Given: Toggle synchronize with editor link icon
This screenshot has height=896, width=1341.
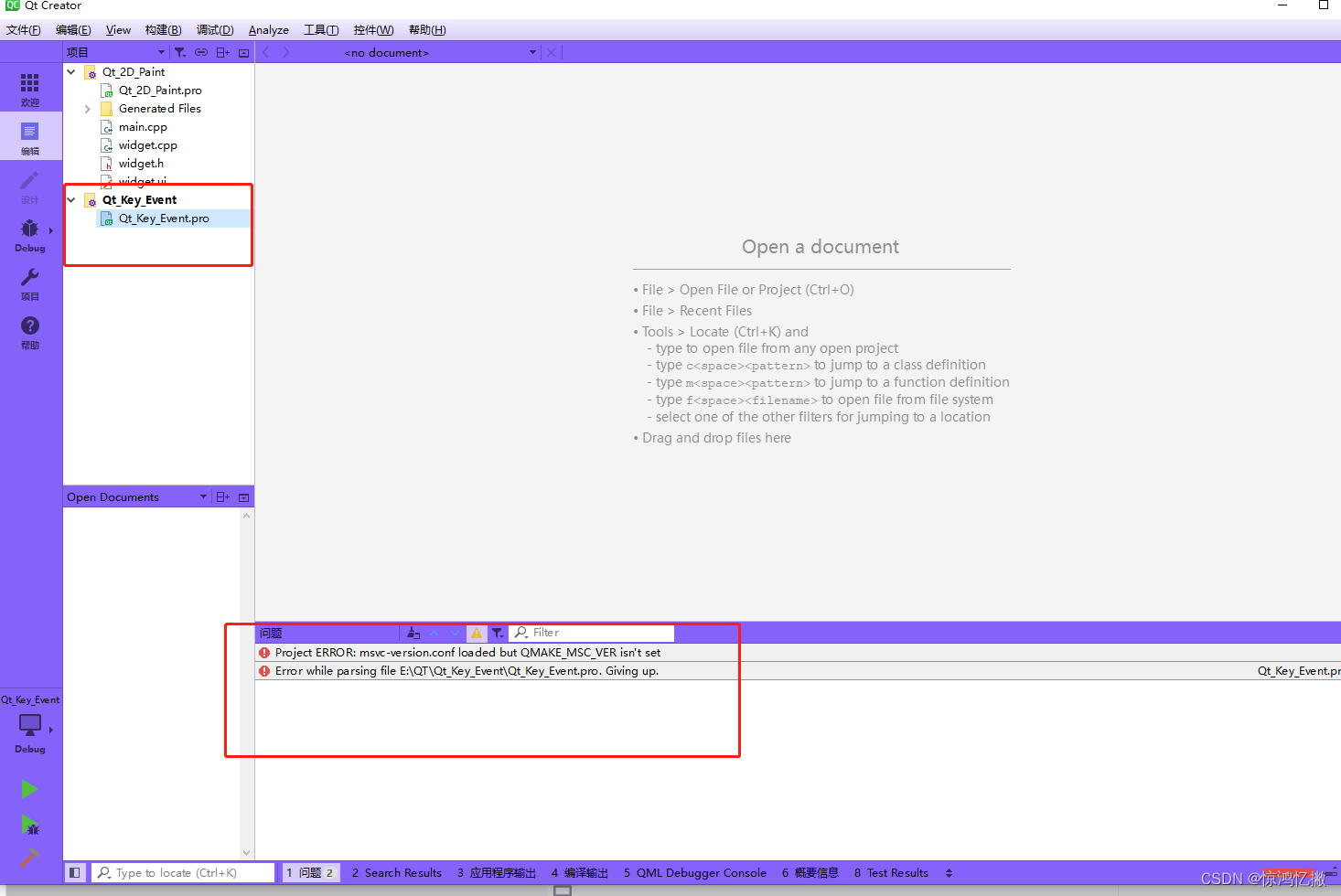Looking at the screenshot, I should click(201, 52).
